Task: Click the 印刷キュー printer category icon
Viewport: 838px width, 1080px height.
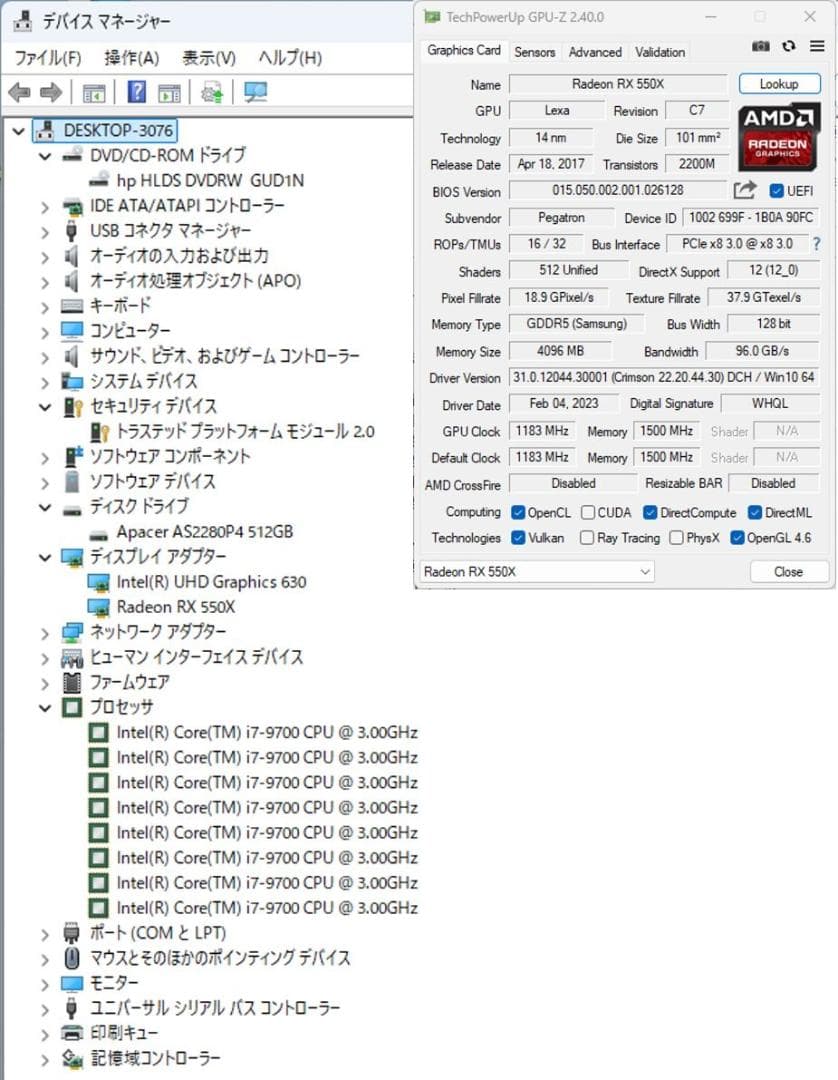Action: (x=72, y=1033)
